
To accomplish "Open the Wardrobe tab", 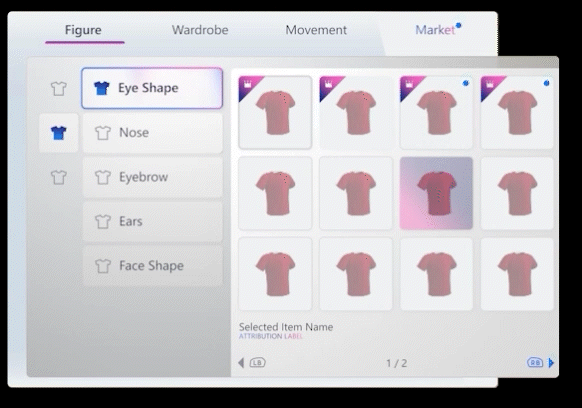I will tap(200, 30).
